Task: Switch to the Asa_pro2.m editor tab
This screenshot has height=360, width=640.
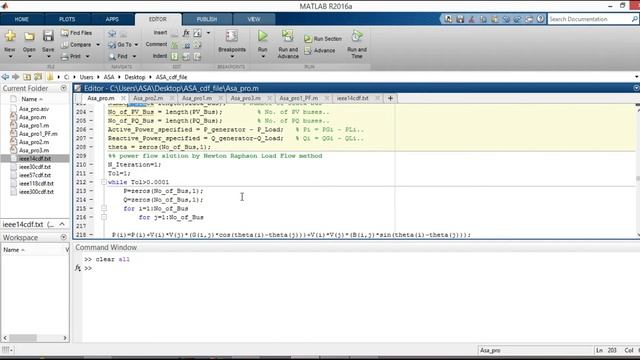Action: [x=148, y=98]
